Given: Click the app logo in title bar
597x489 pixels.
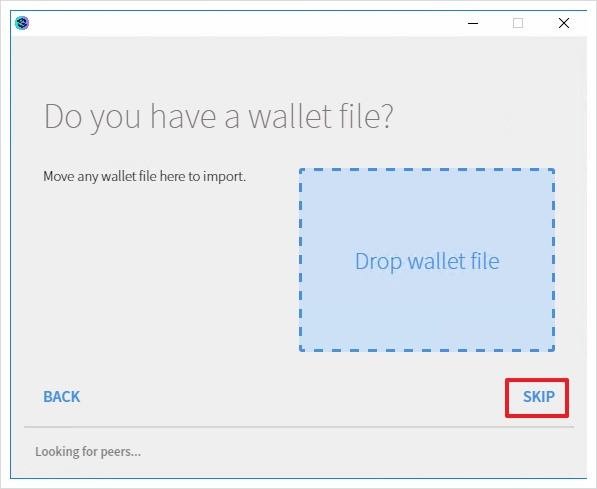Looking at the screenshot, I should [x=22, y=23].
